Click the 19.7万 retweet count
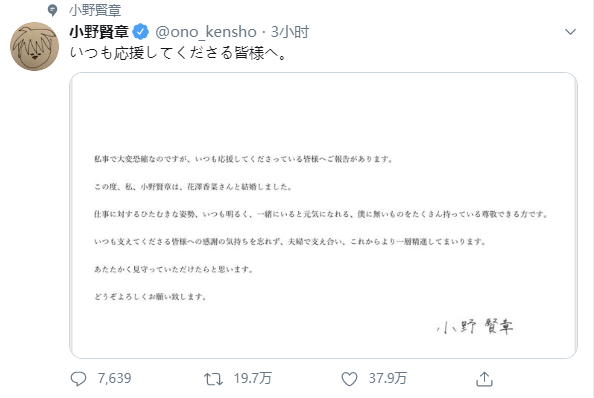 point(253,379)
